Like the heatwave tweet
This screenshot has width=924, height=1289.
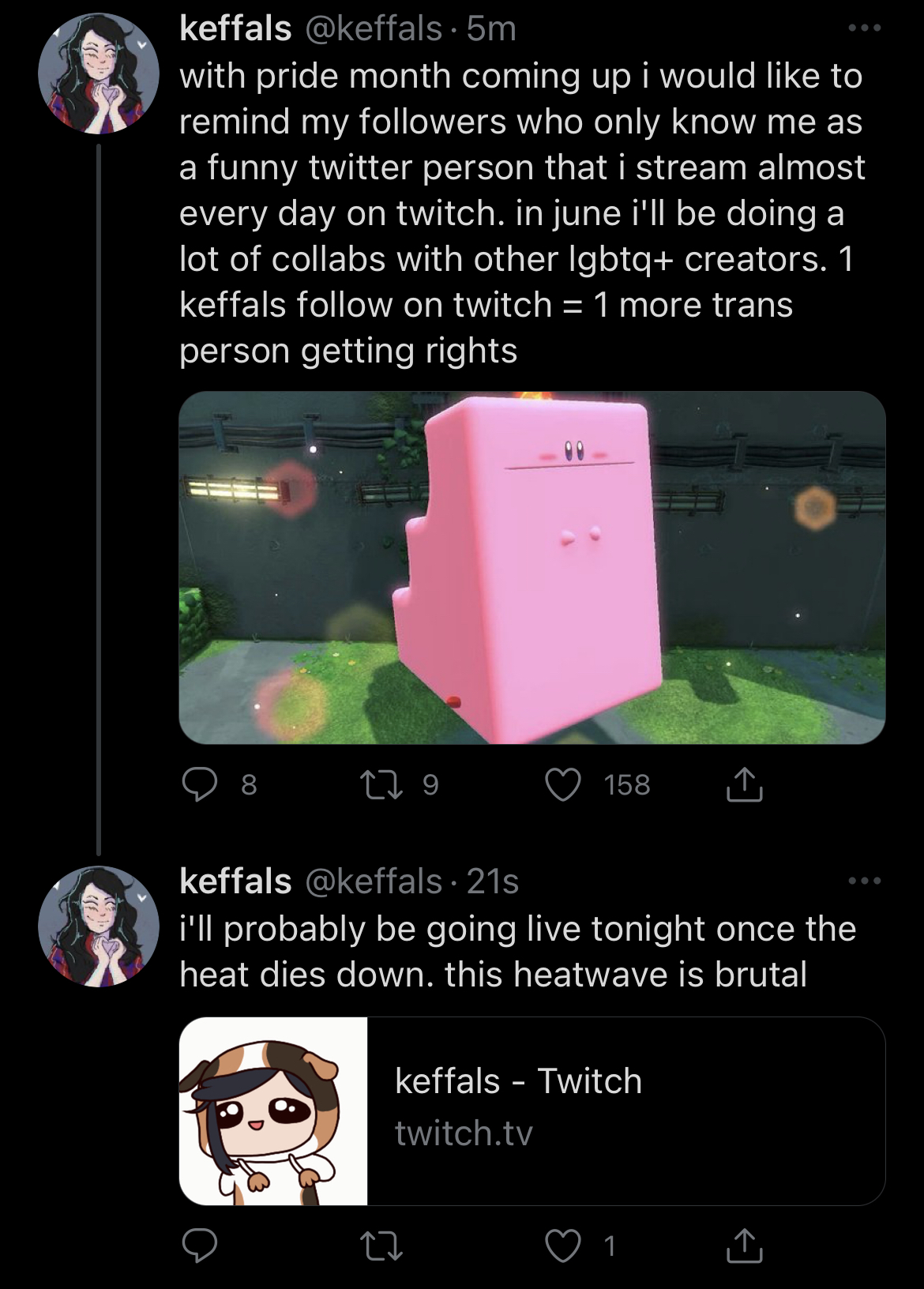tap(563, 1246)
